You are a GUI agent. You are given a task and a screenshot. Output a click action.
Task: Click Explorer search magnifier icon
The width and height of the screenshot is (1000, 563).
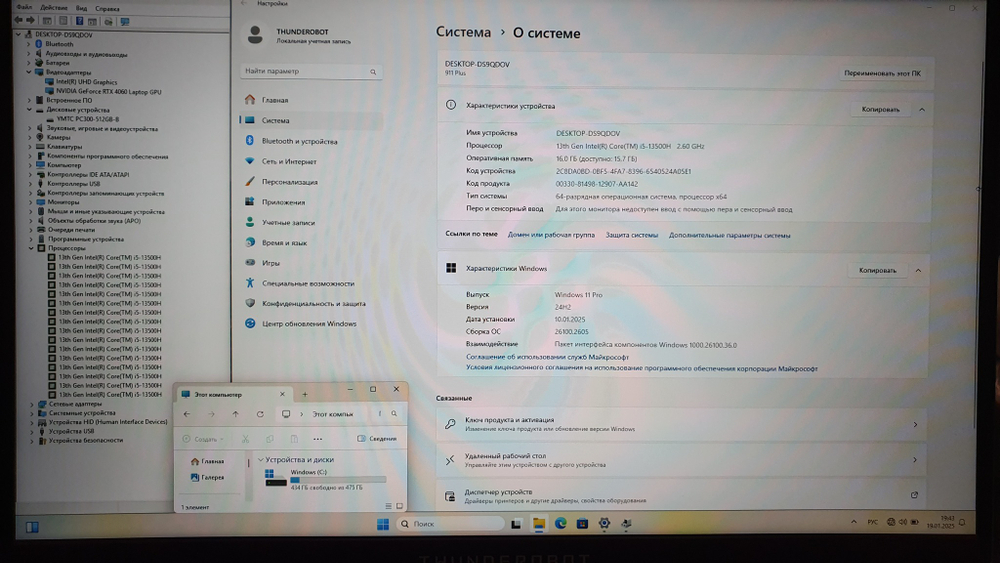click(394, 414)
